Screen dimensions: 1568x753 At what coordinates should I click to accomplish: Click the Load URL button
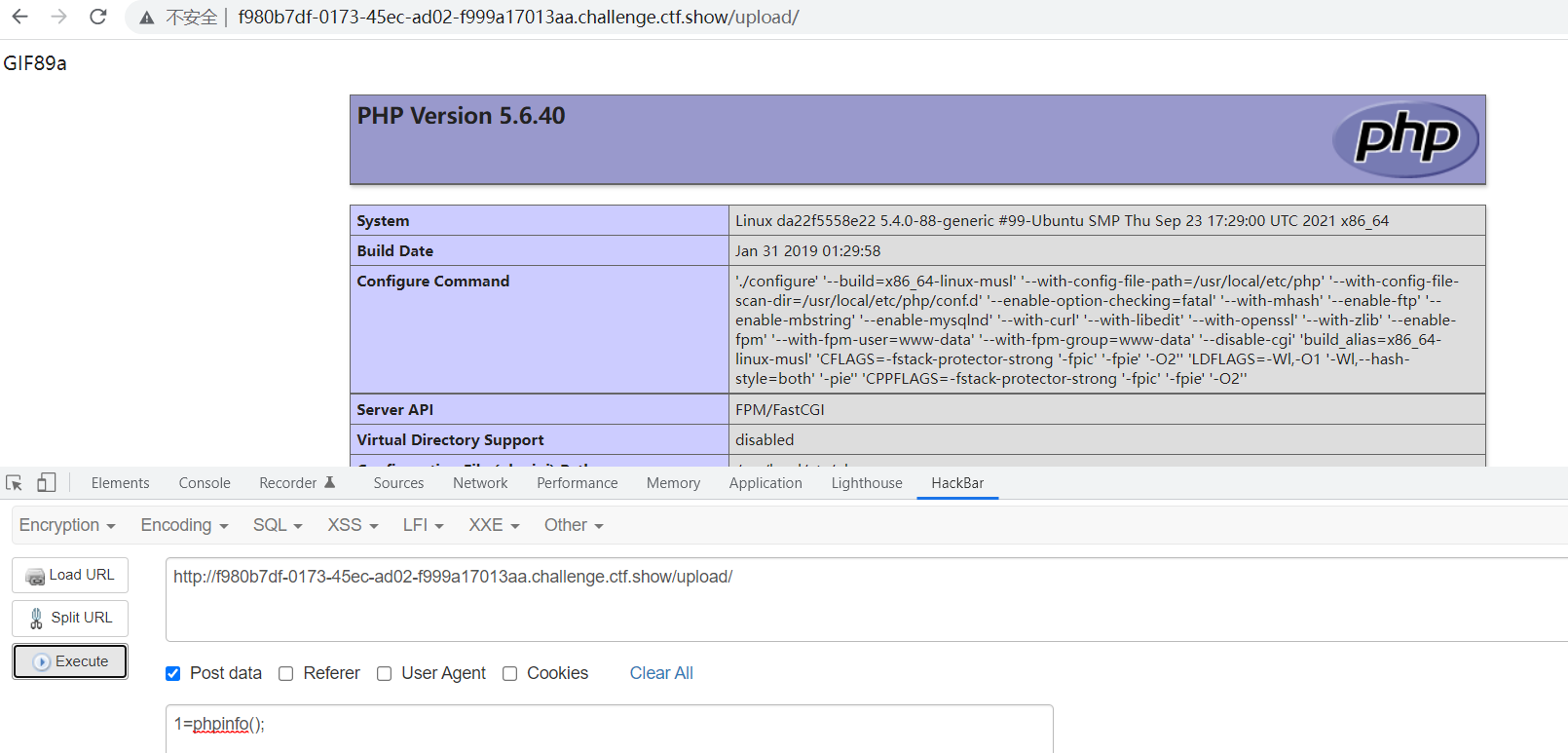[x=70, y=575]
